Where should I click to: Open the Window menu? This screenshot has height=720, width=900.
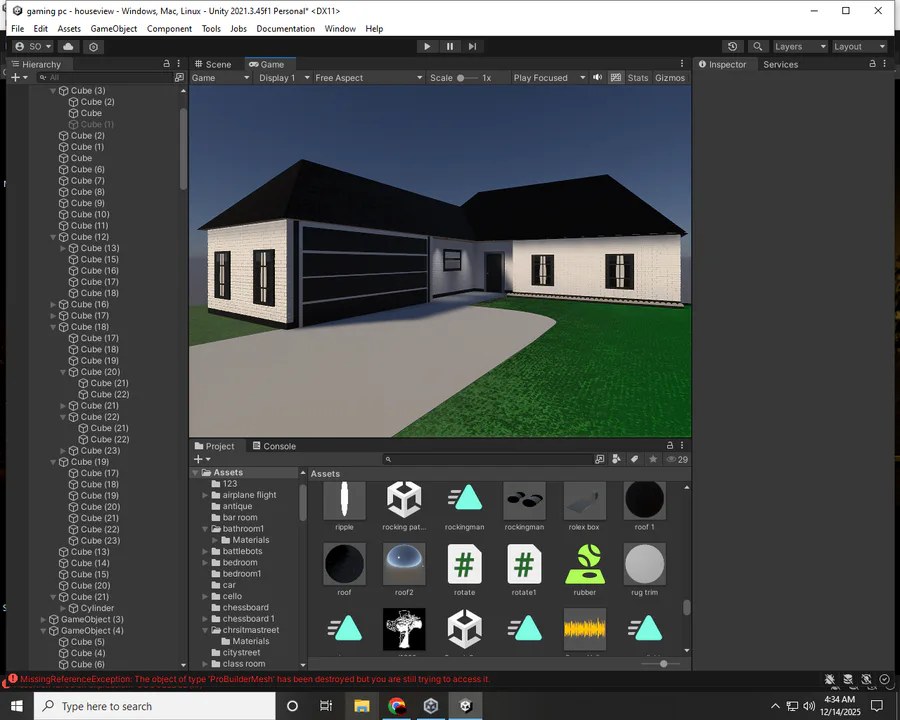click(340, 29)
